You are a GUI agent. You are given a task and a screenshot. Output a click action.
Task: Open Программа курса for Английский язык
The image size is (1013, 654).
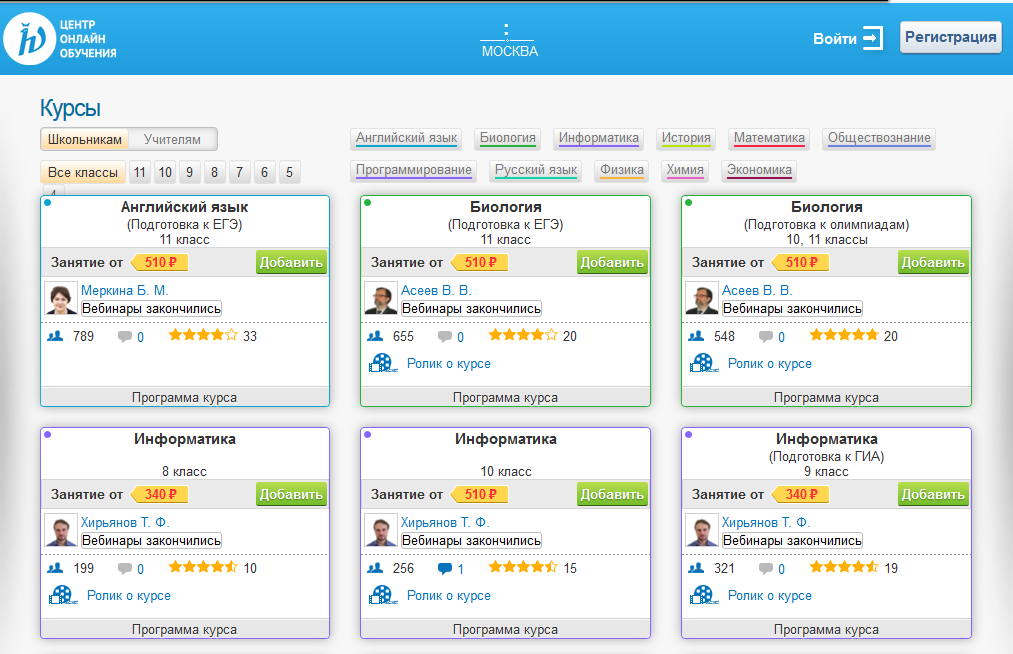coord(185,397)
